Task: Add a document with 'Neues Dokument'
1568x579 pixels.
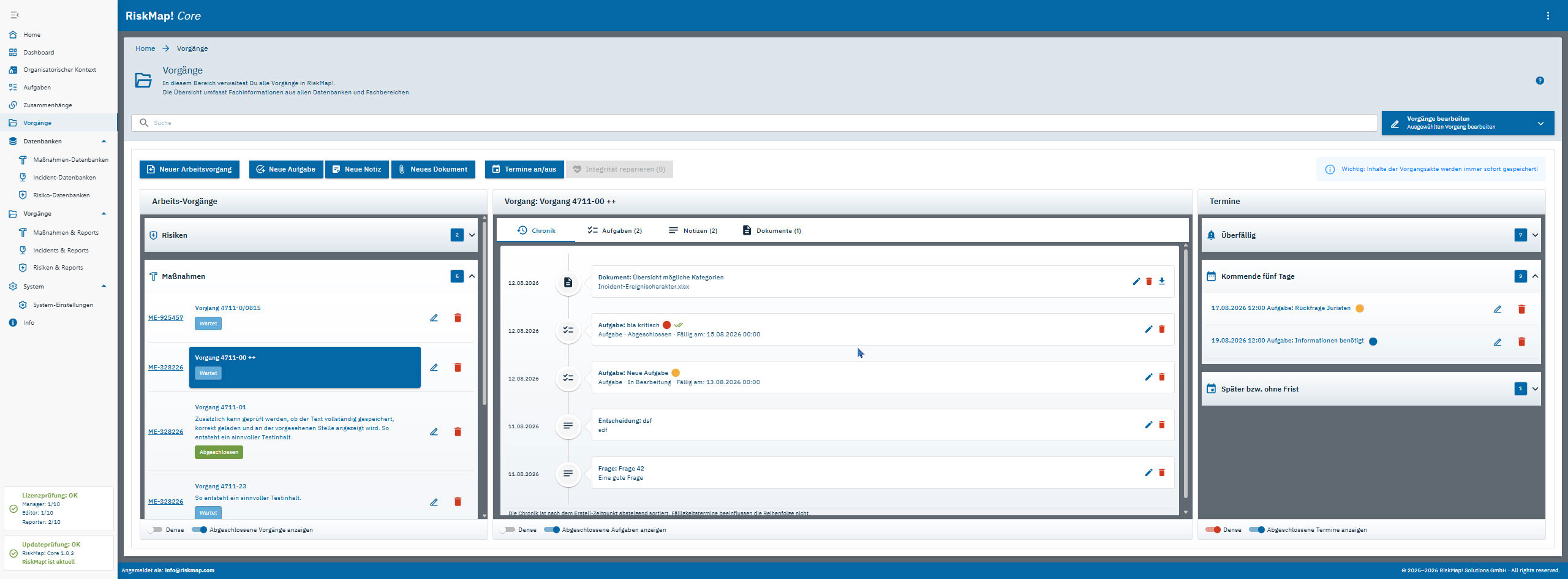Action: [x=433, y=170]
